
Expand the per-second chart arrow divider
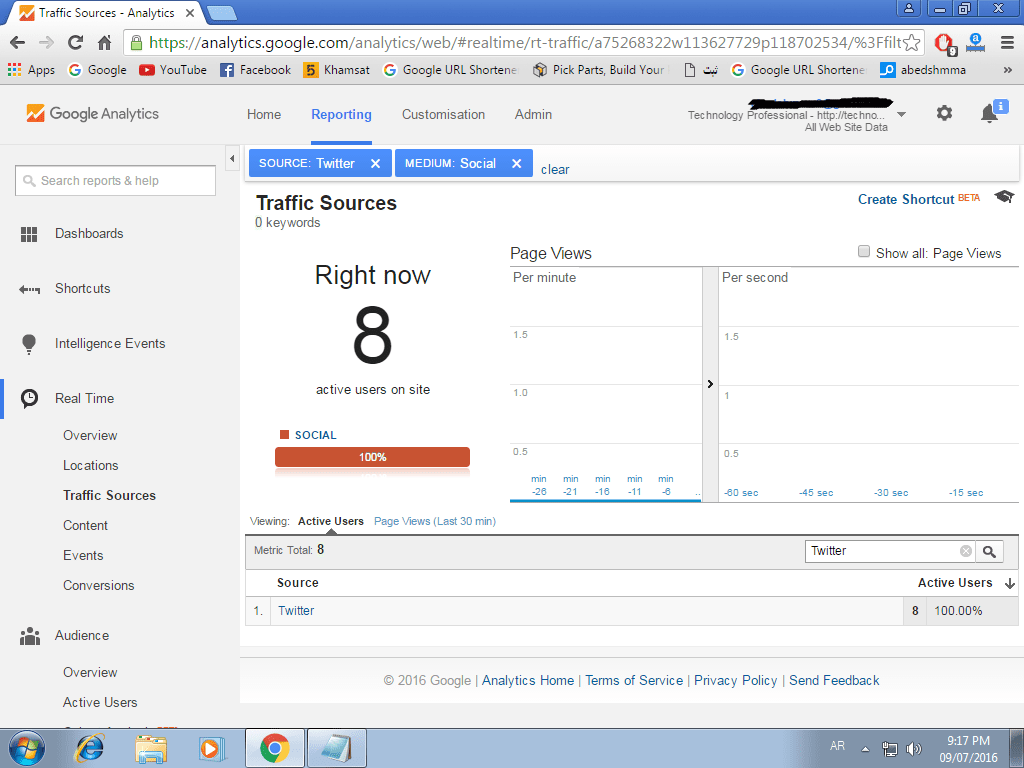point(710,384)
